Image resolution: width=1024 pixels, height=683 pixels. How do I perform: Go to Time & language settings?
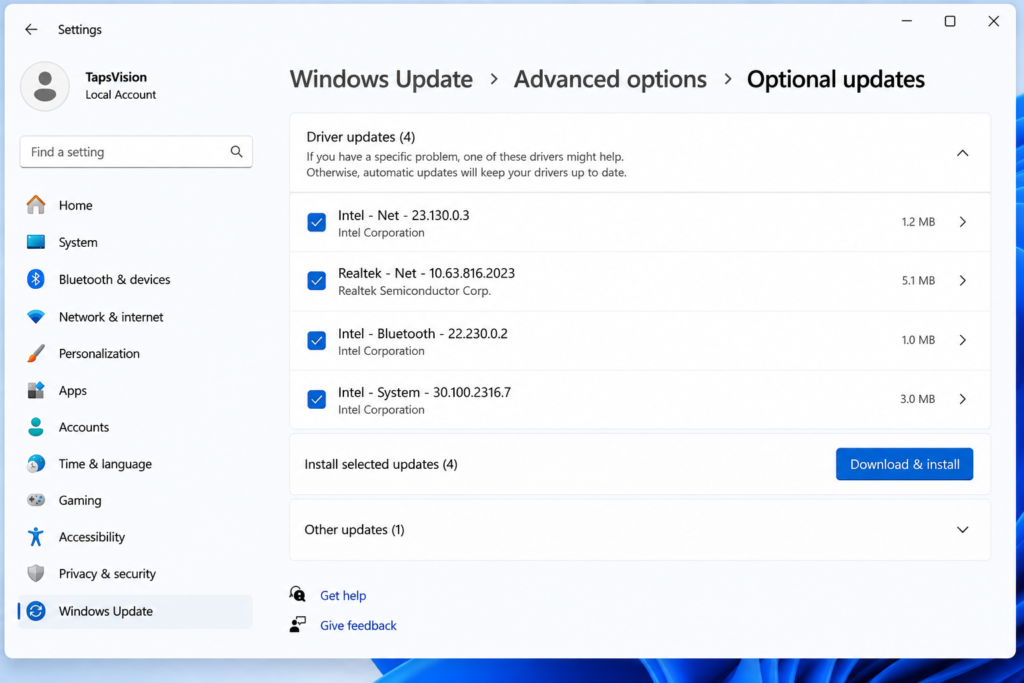point(136,464)
